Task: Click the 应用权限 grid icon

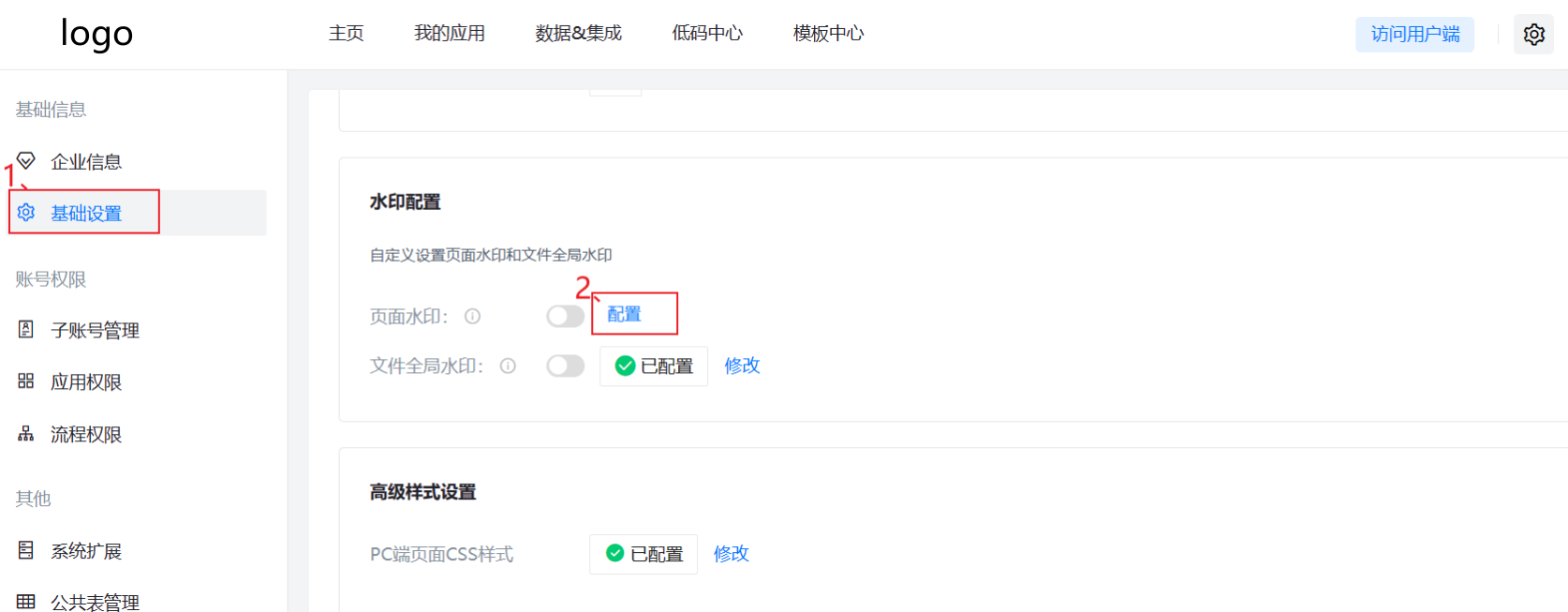Action: pyautogui.click(x=26, y=381)
